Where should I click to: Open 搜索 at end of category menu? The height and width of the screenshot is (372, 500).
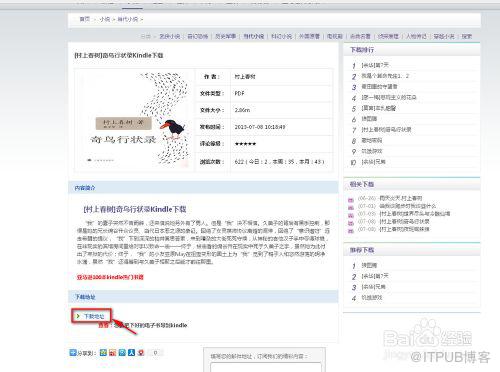point(467,36)
